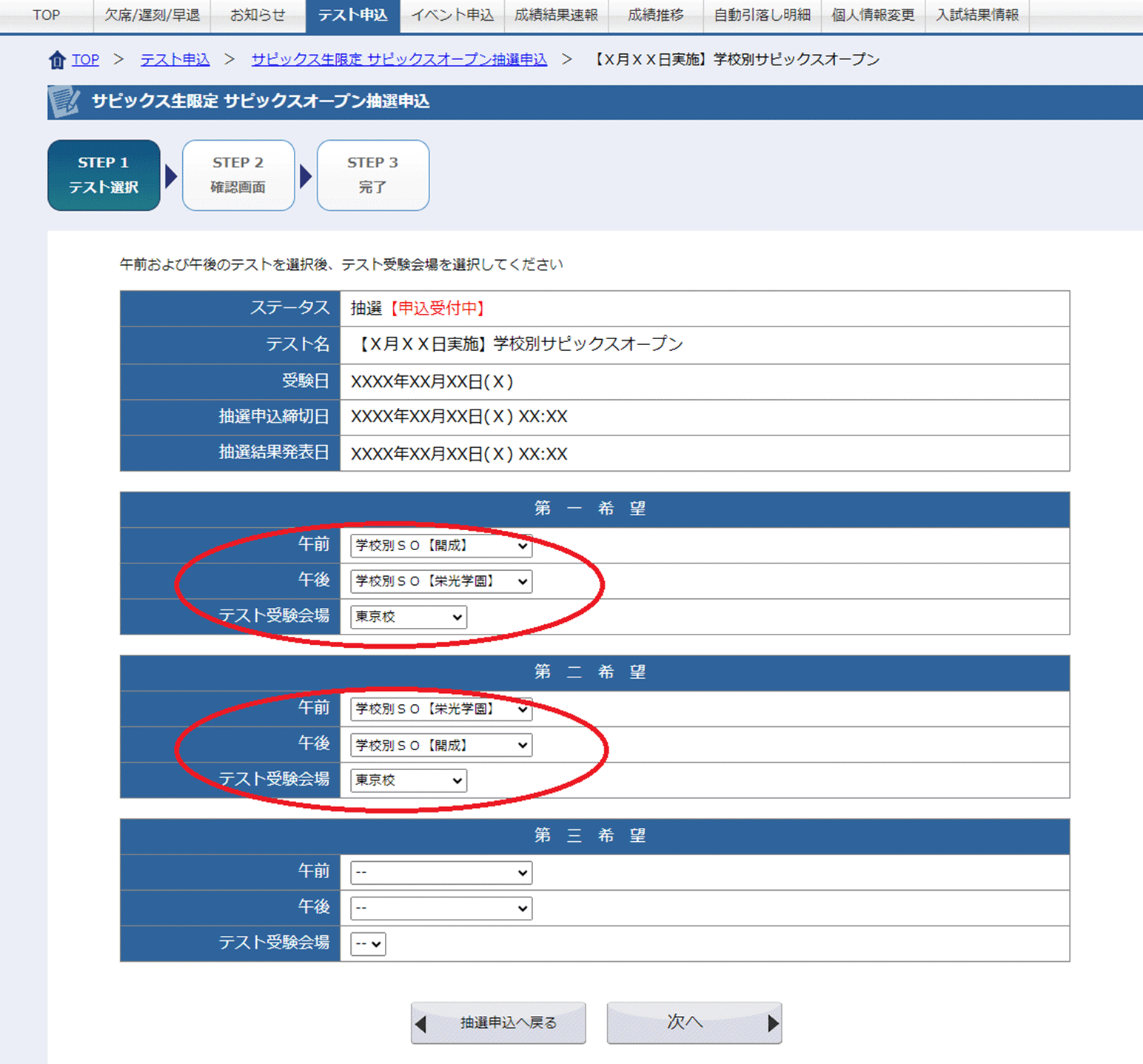1143x1064 pixels.
Task: Click the notepad icon in page header
Action: [64, 101]
